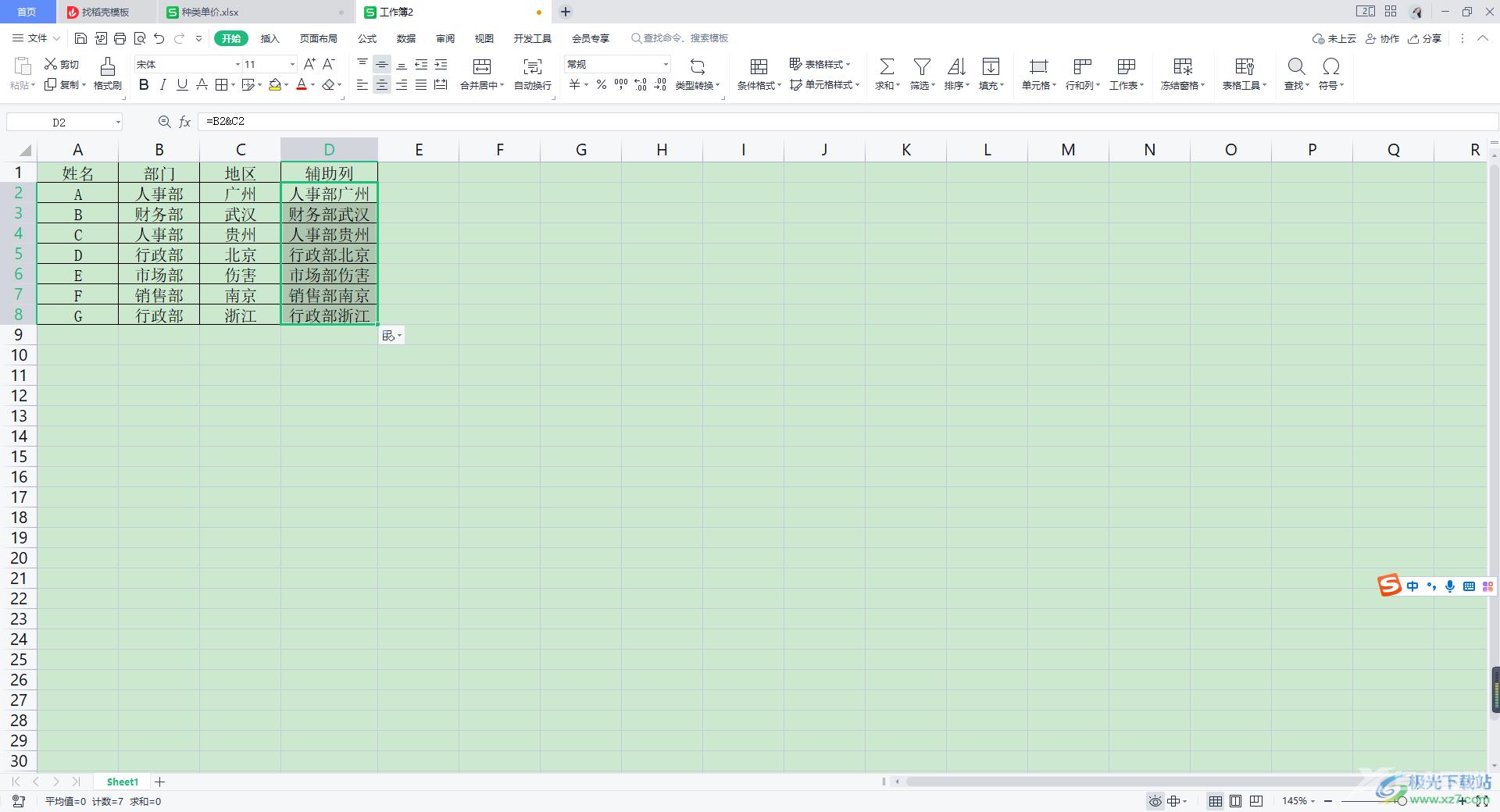Screen dimensions: 1500x812
Task: Align text right
Action: (402, 85)
